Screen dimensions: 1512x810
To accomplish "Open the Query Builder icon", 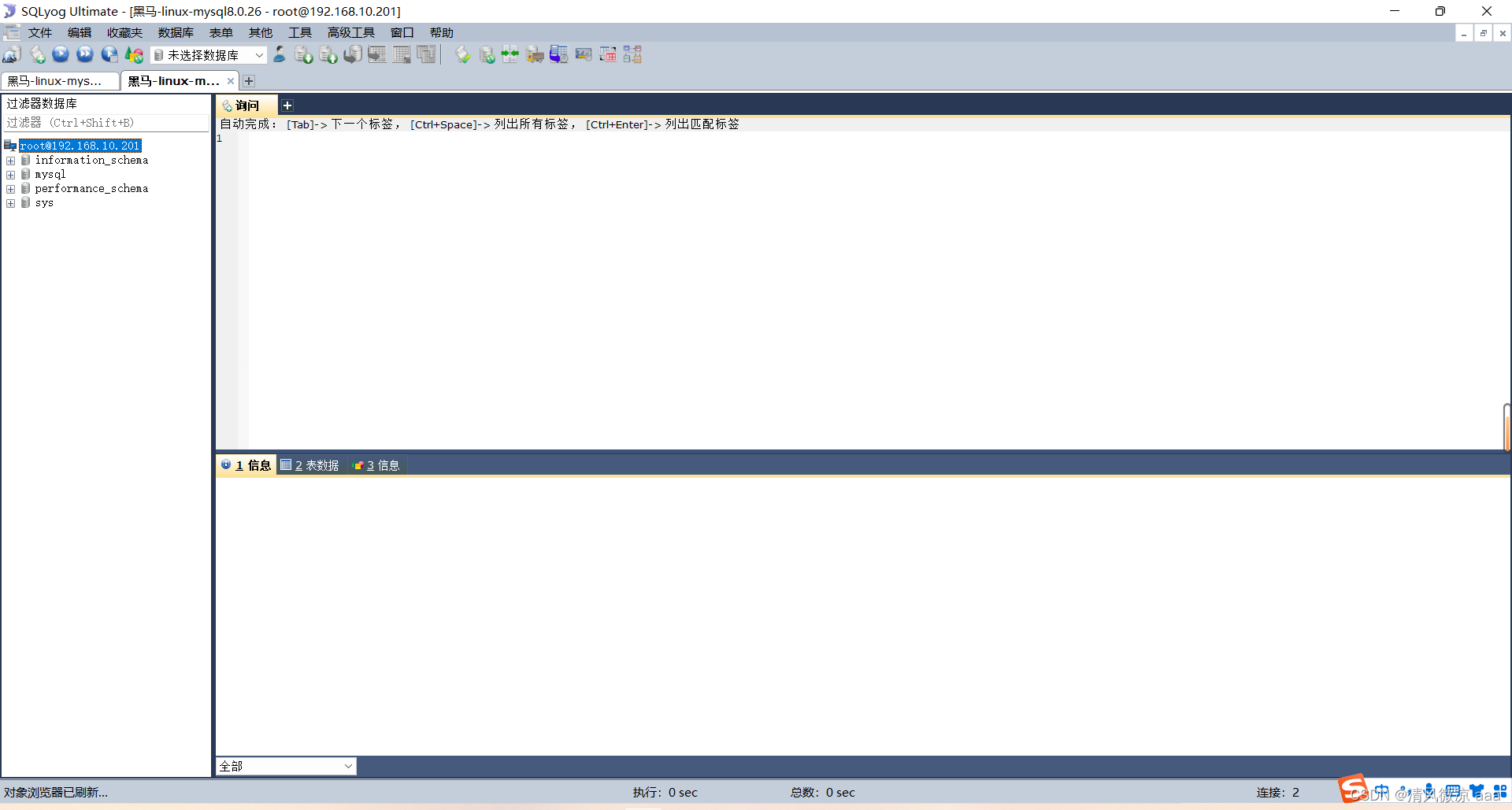I will [608, 54].
